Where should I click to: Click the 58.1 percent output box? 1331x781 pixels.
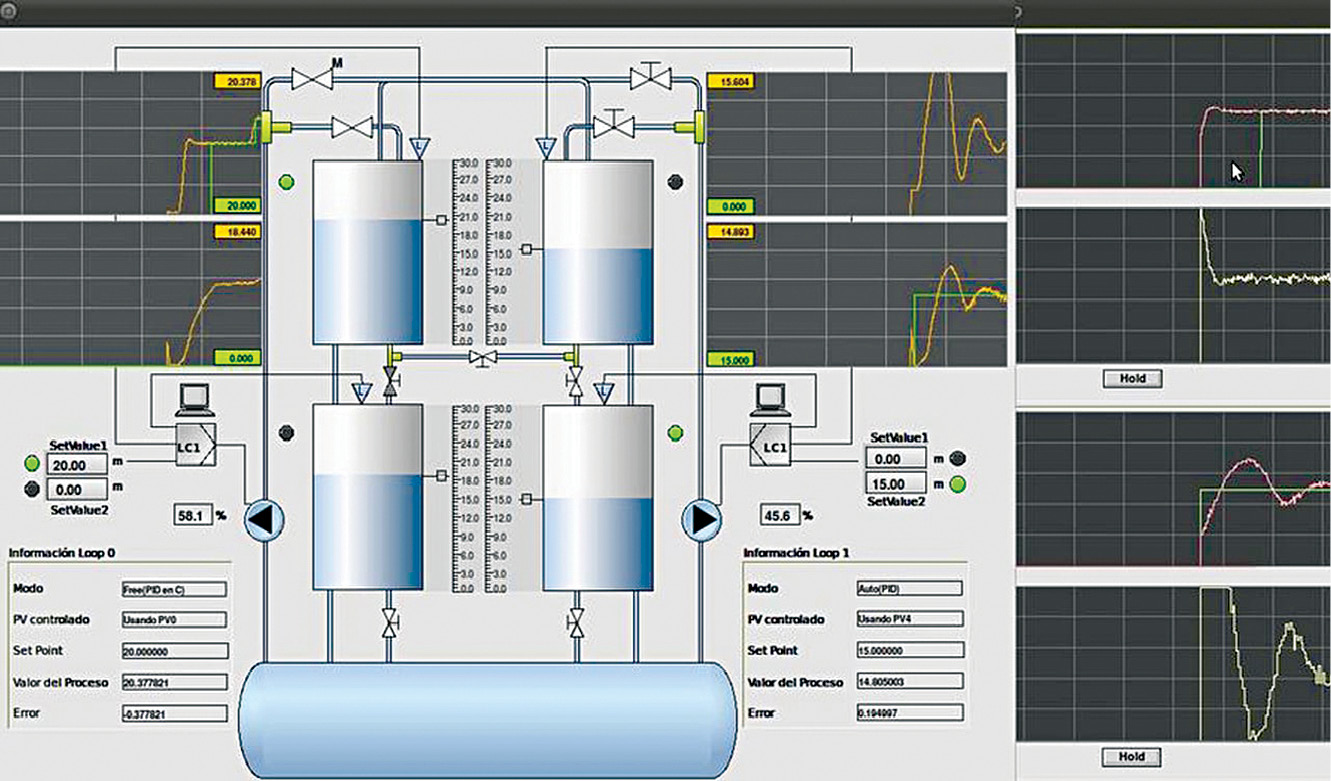[x=191, y=516]
